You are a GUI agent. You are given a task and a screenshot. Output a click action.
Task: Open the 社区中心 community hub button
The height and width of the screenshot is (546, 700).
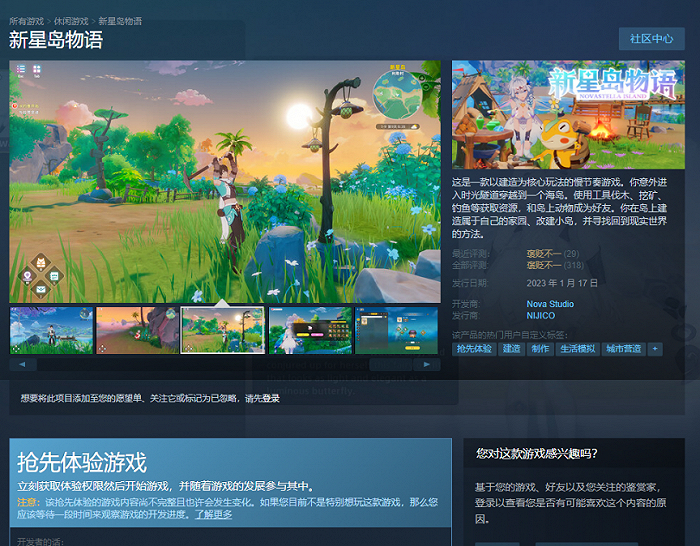pos(651,39)
